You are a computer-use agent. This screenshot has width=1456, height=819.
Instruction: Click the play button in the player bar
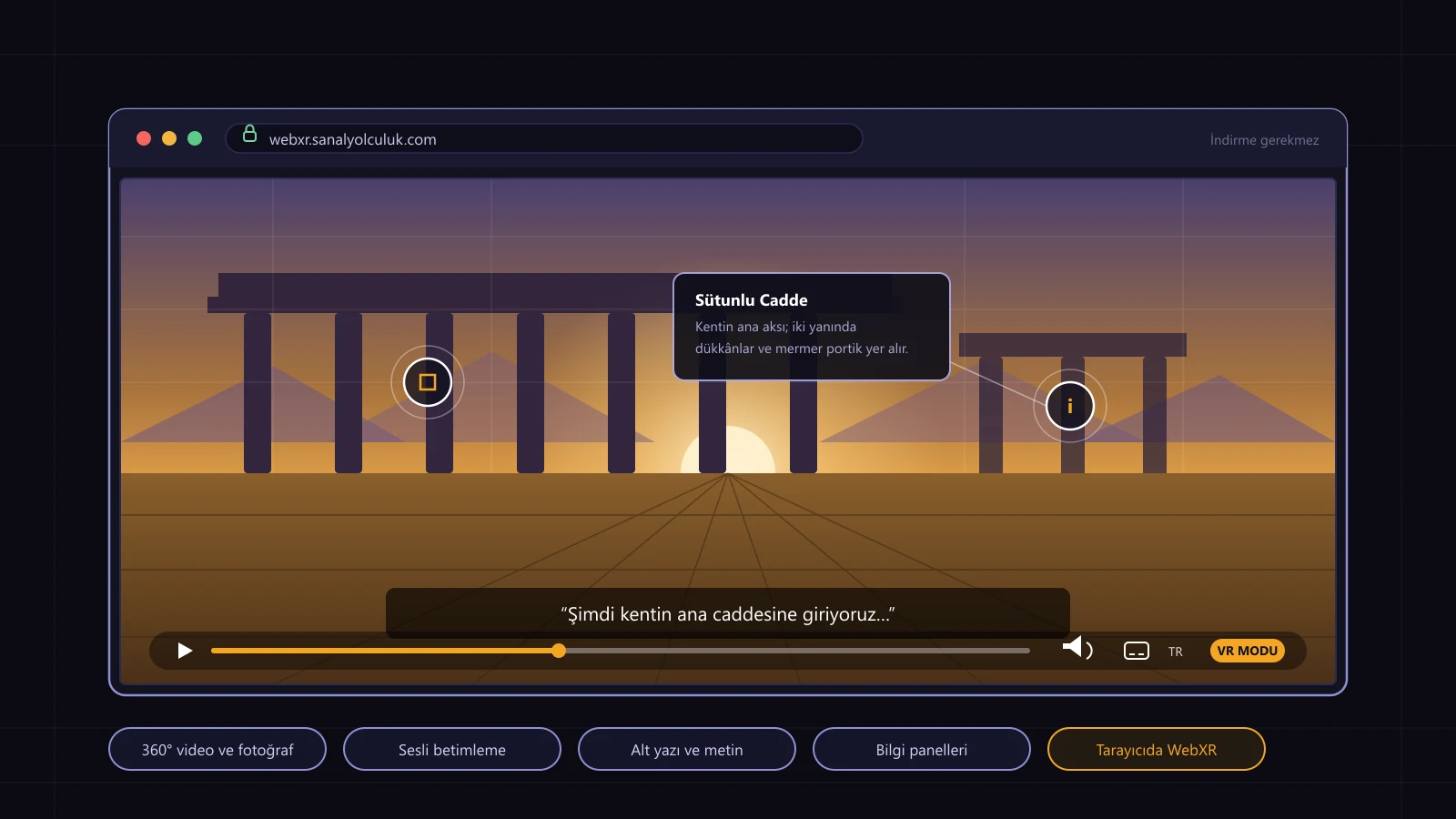[x=185, y=651]
